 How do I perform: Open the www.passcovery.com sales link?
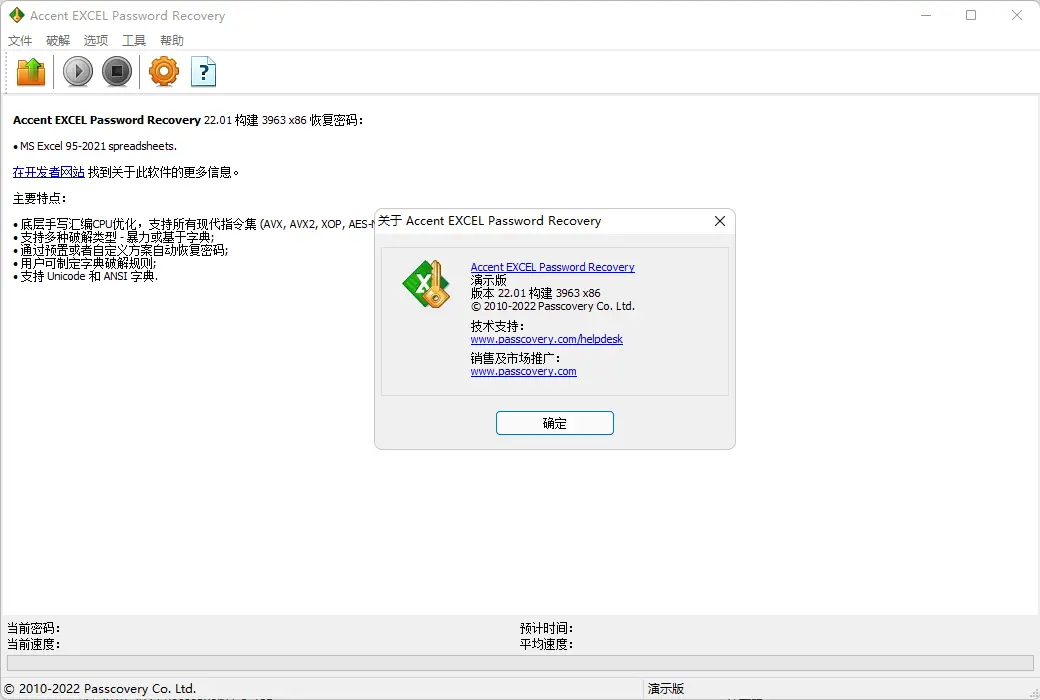tap(523, 372)
